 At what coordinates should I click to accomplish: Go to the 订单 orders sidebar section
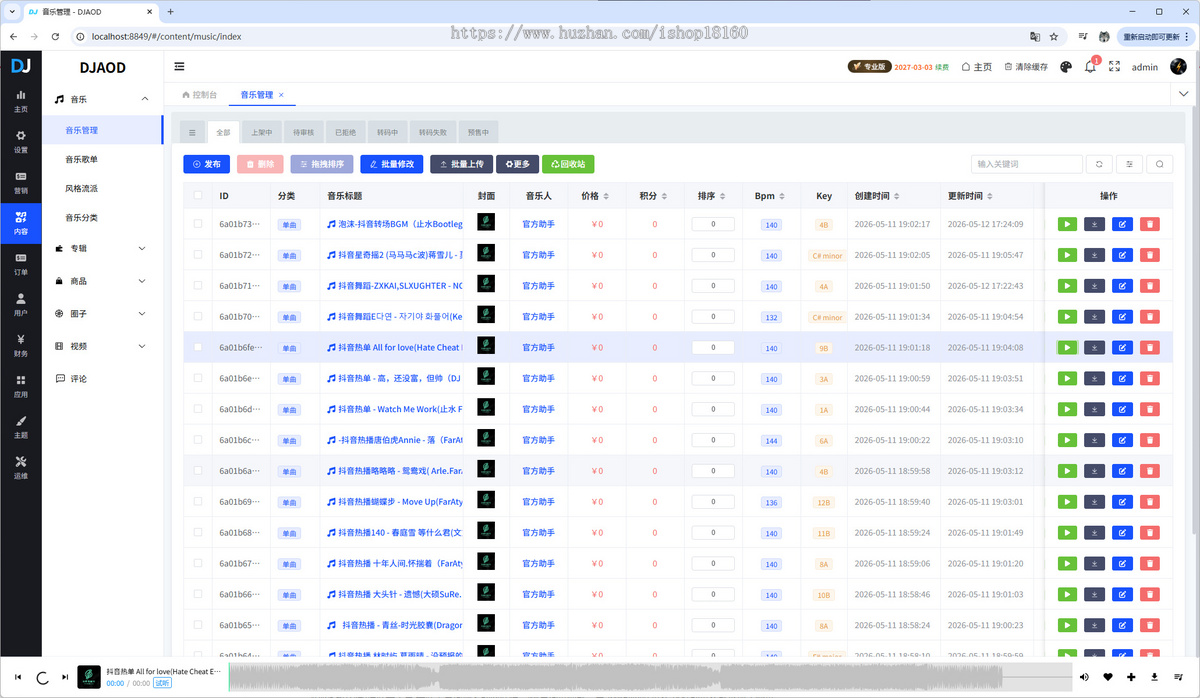tap(21, 263)
